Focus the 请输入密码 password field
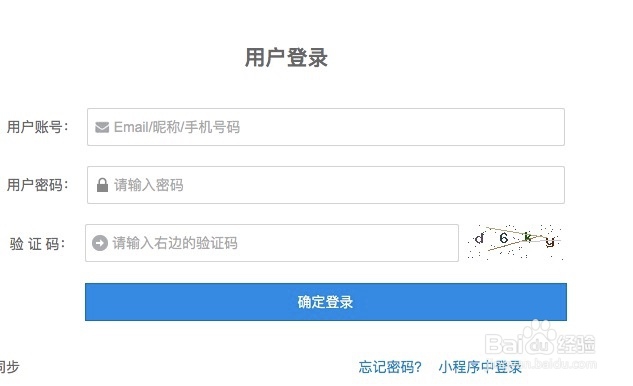This screenshot has width=633, height=386. click(326, 185)
